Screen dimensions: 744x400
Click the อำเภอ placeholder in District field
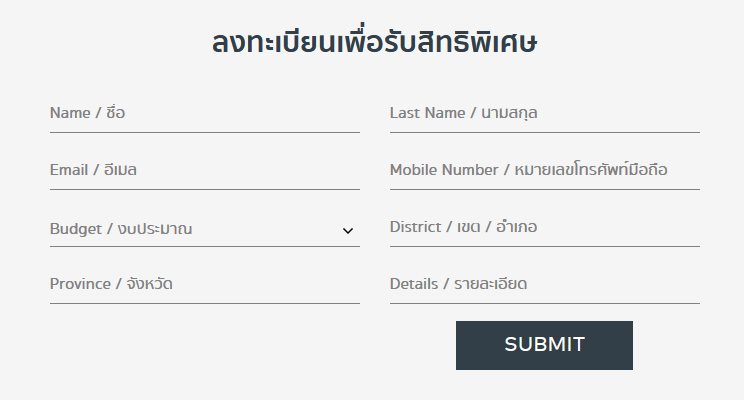[516, 227]
